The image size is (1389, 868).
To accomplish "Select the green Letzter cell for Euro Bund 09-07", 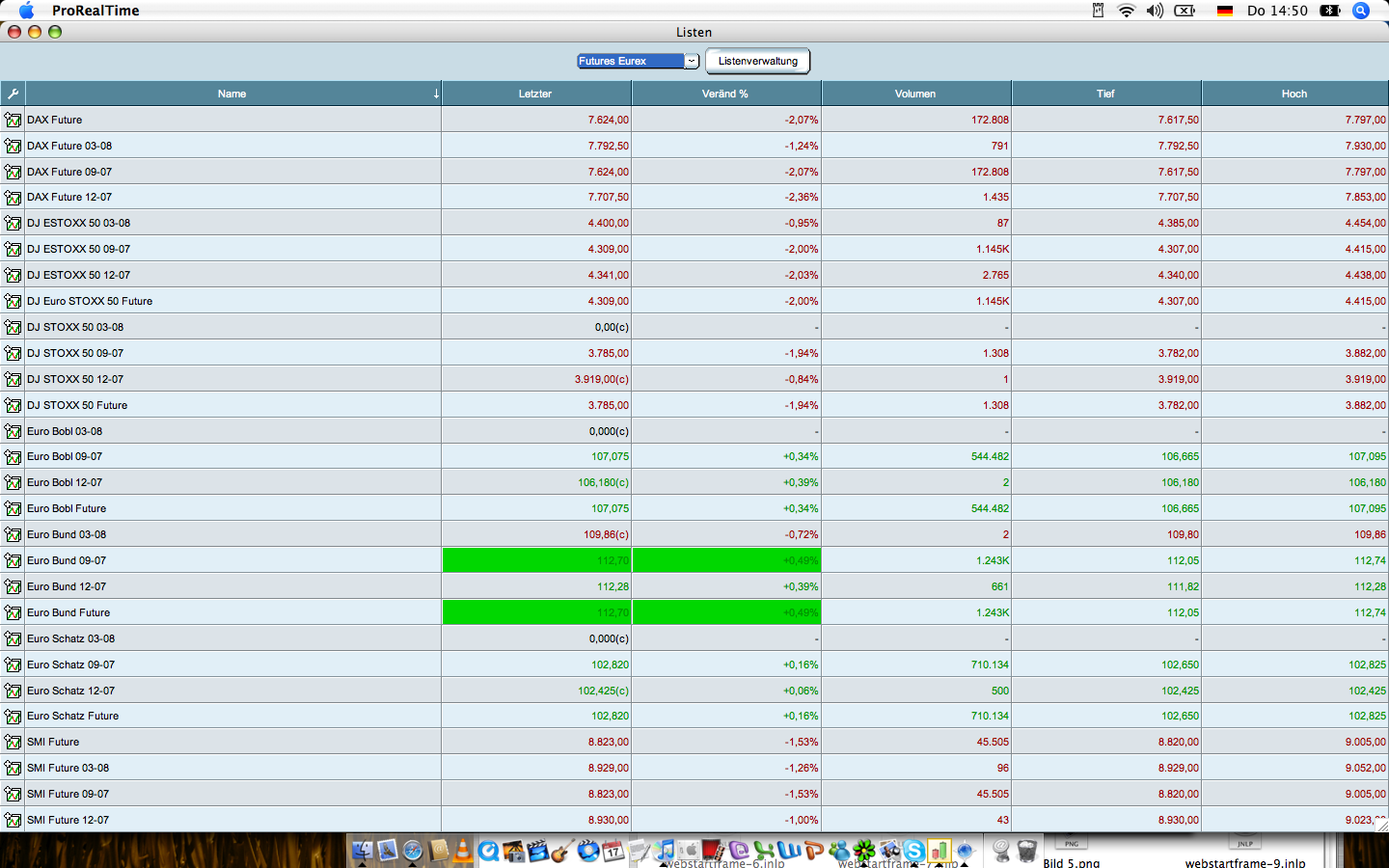I will coord(536,560).
